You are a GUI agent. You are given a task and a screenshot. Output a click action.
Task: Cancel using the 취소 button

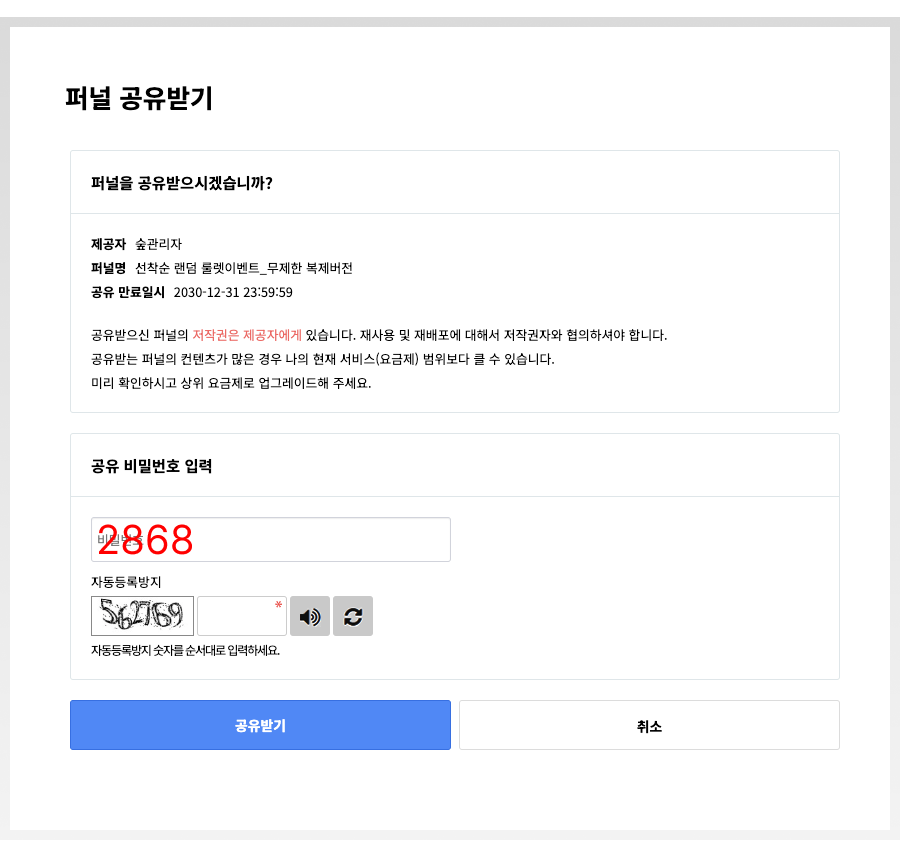[x=649, y=725]
